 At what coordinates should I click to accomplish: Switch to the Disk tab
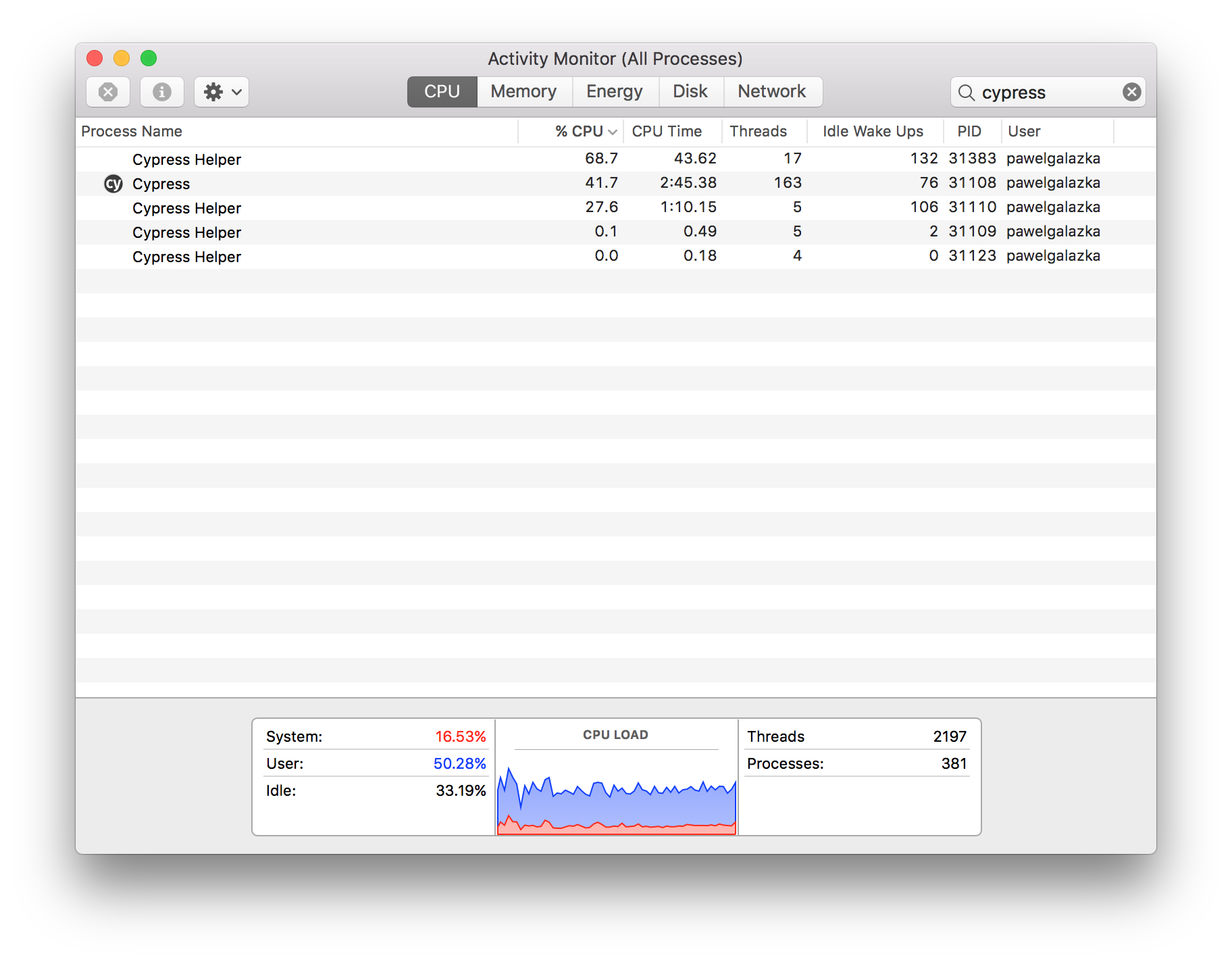click(690, 92)
